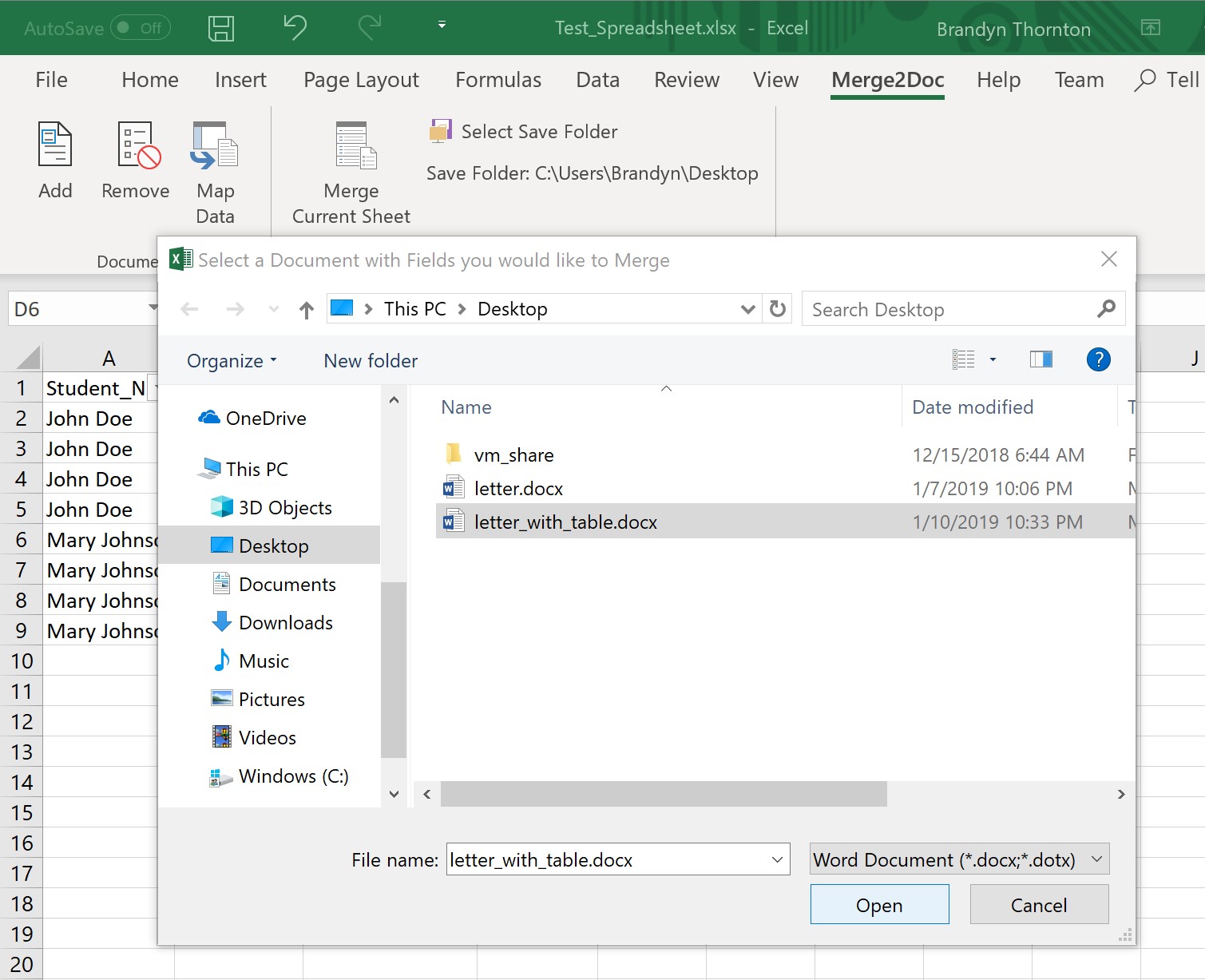Click the search magnifier in Search Desktop
The height and width of the screenshot is (980, 1205).
click(x=1106, y=309)
